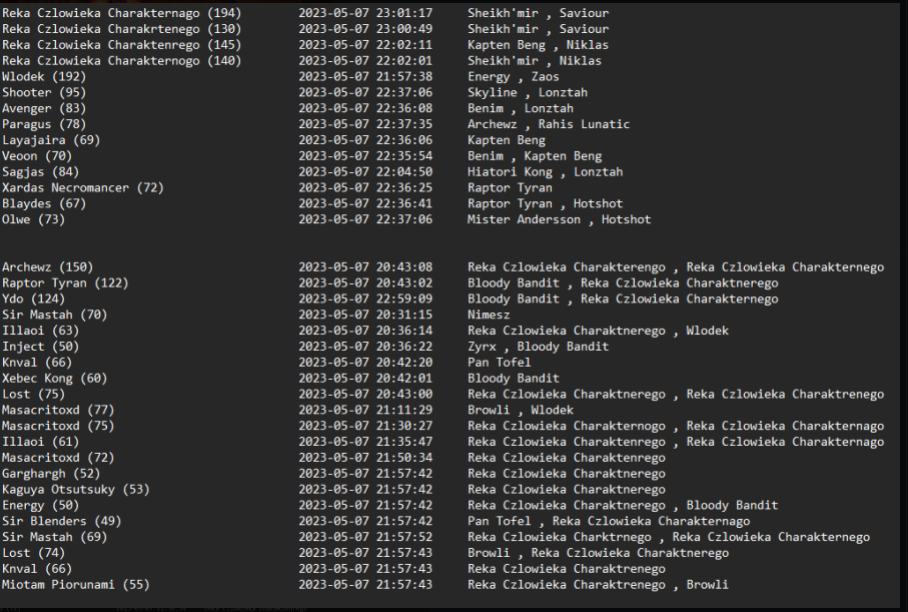Click on the name Zyrx

[x=481, y=347]
